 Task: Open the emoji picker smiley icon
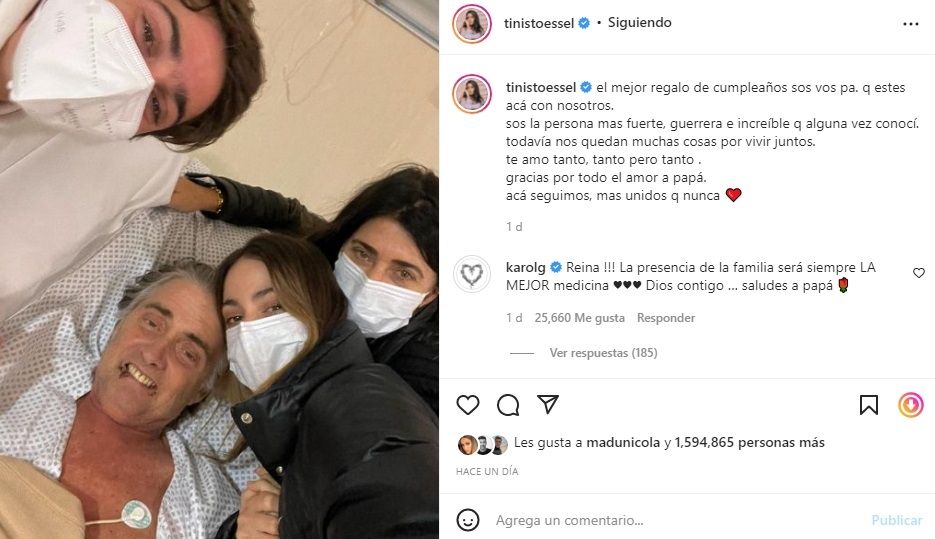(468, 520)
